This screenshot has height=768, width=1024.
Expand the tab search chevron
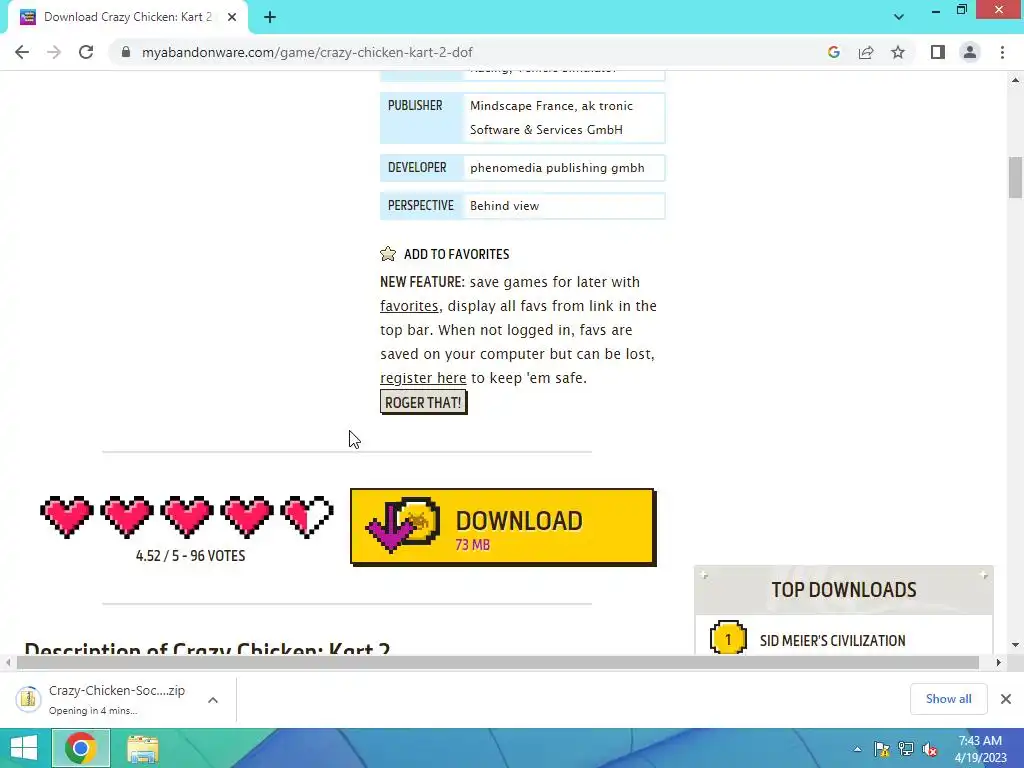click(x=899, y=17)
